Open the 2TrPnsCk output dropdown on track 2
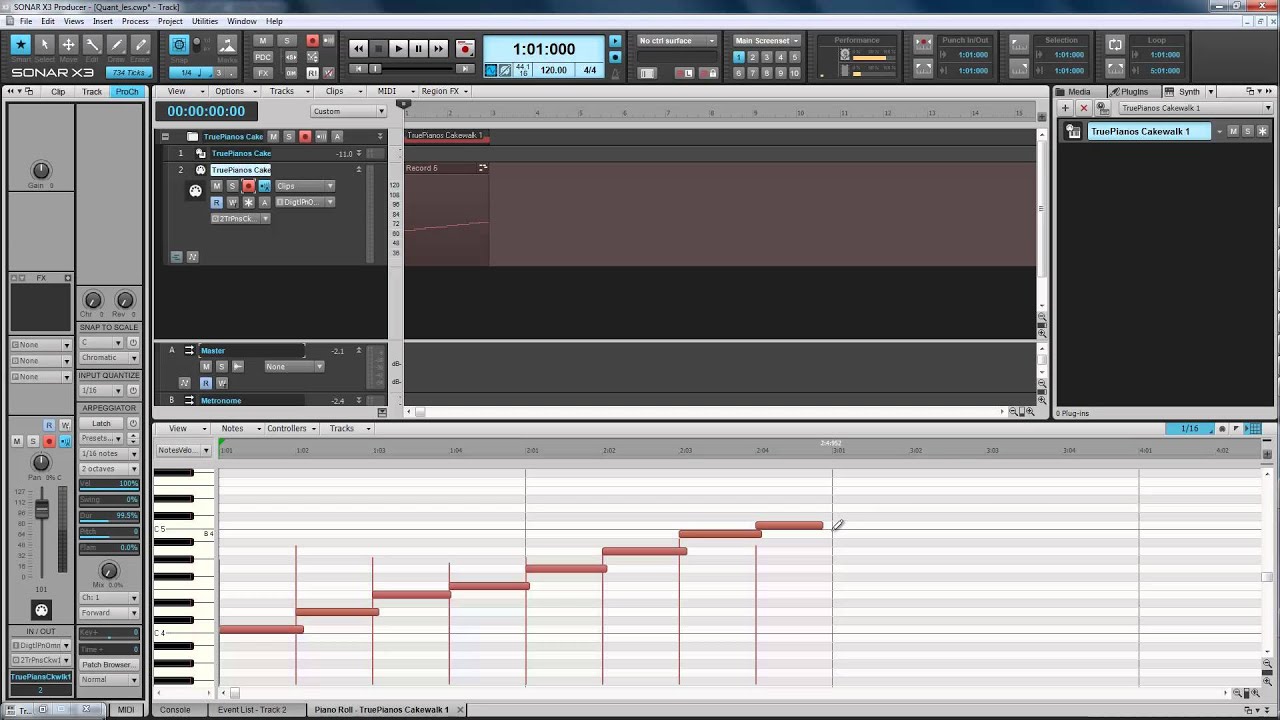1280x720 pixels. point(240,218)
